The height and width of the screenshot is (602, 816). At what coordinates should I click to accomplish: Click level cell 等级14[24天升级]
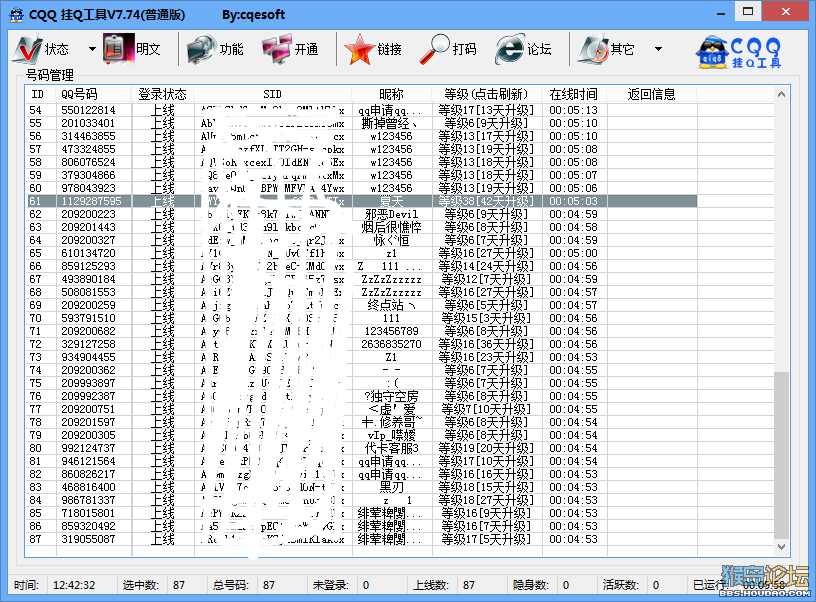pos(486,266)
